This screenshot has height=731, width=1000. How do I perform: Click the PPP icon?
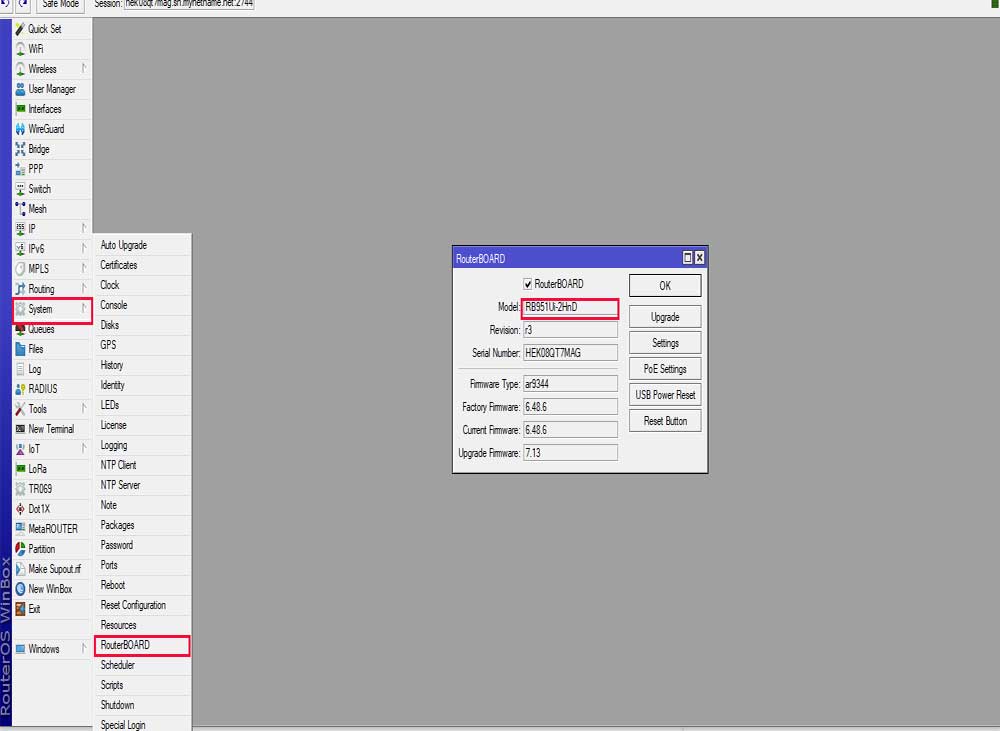20,169
